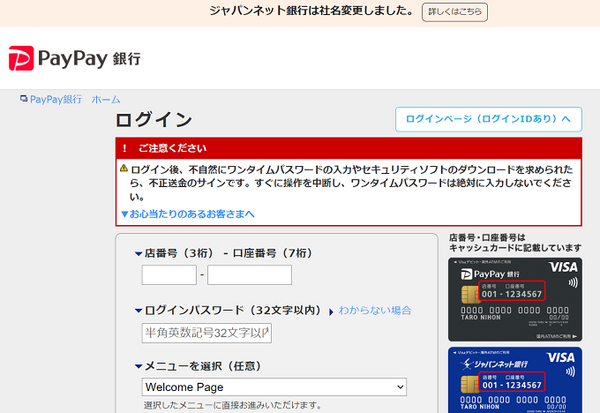600x413 pixels.
Task: Click the black PayPay銀行 Visa card image
Action: [515, 299]
